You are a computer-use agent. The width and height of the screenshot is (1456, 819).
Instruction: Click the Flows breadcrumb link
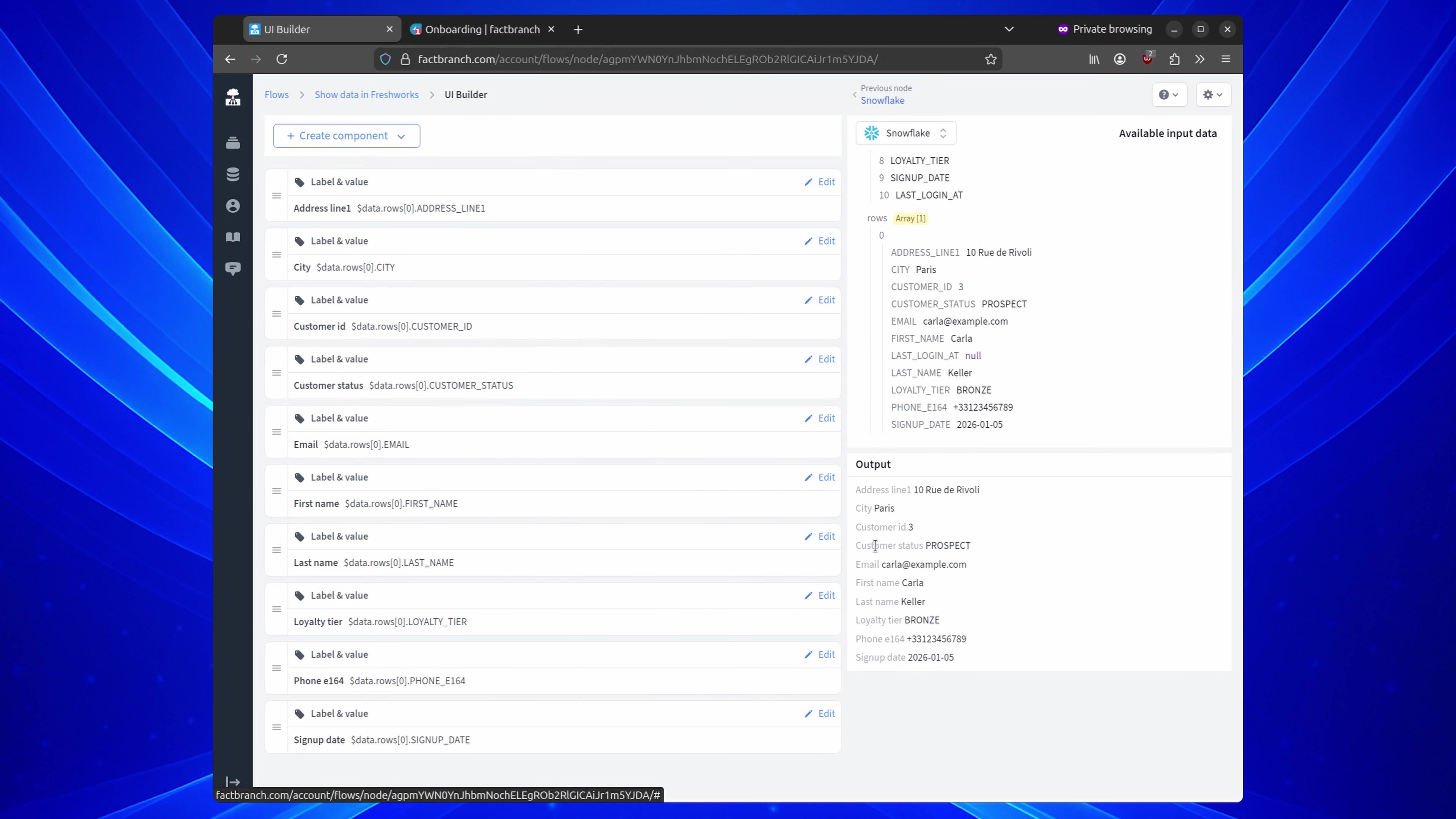click(276, 94)
